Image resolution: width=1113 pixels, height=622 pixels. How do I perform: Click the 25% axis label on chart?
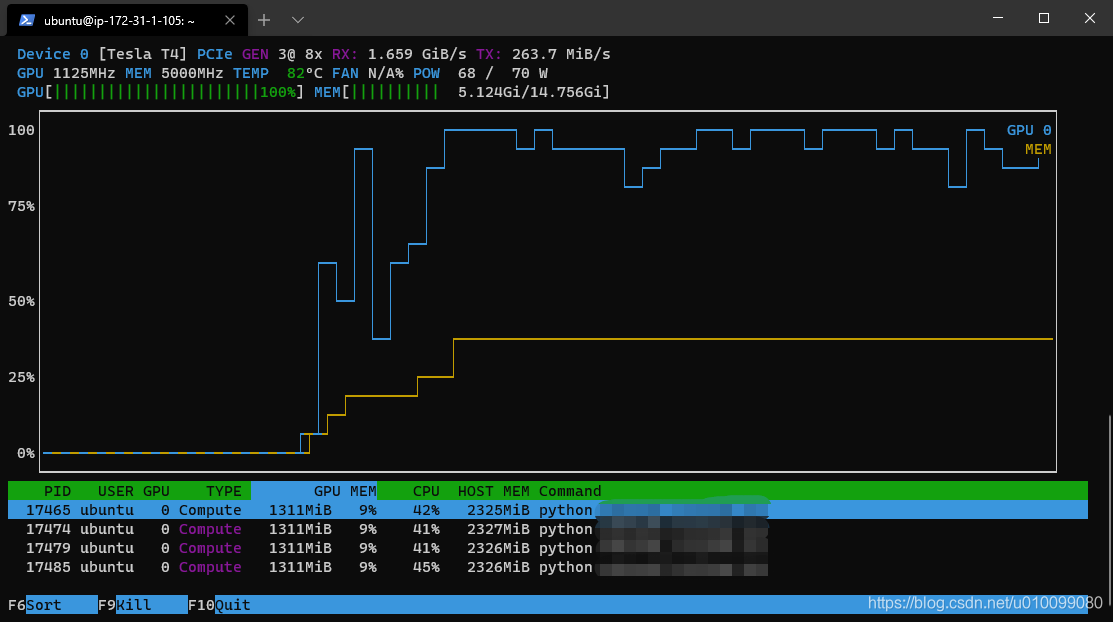(x=21, y=377)
